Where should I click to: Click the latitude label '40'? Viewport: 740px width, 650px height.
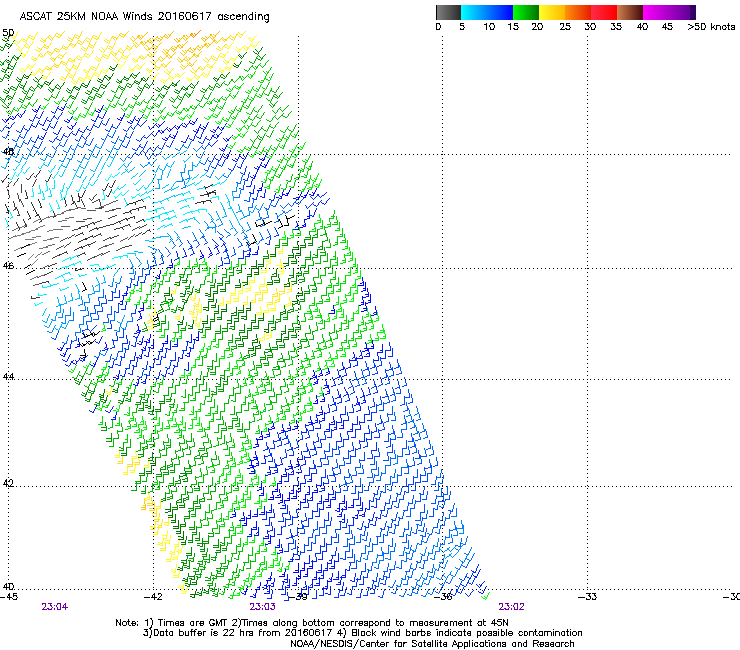pos(8,587)
